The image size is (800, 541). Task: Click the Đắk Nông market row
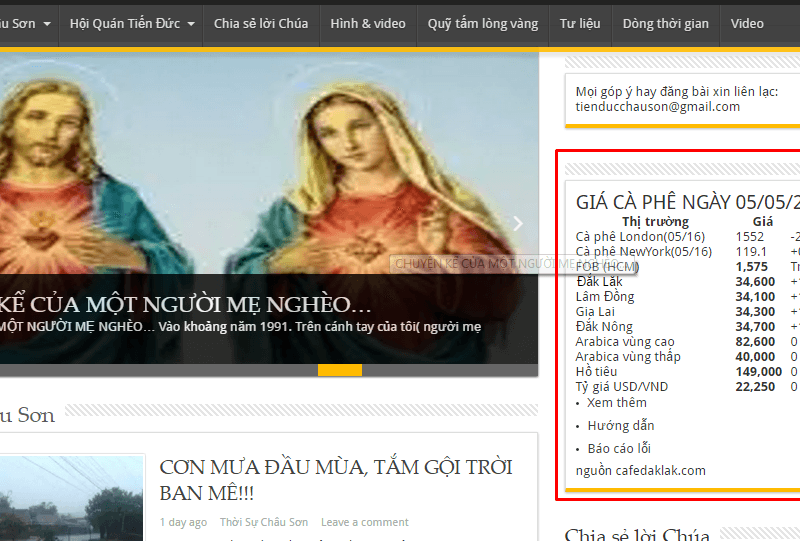tap(687, 327)
